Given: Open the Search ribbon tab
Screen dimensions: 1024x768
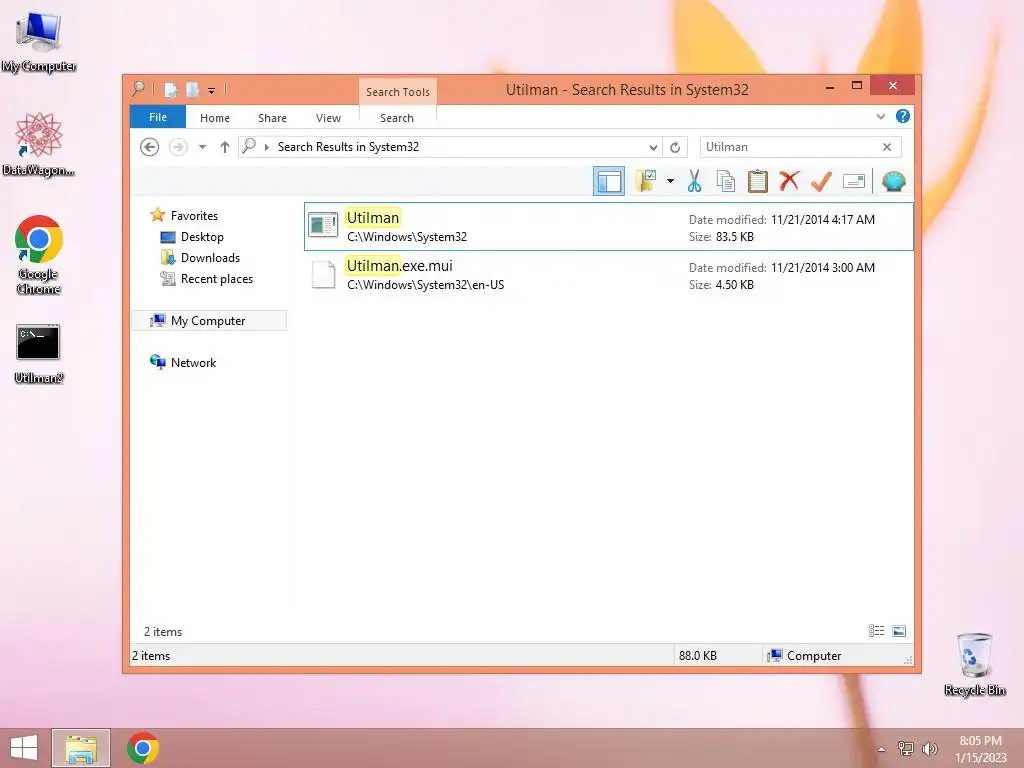Looking at the screenshot, I should pyautogui.click(x=397, y=118).
